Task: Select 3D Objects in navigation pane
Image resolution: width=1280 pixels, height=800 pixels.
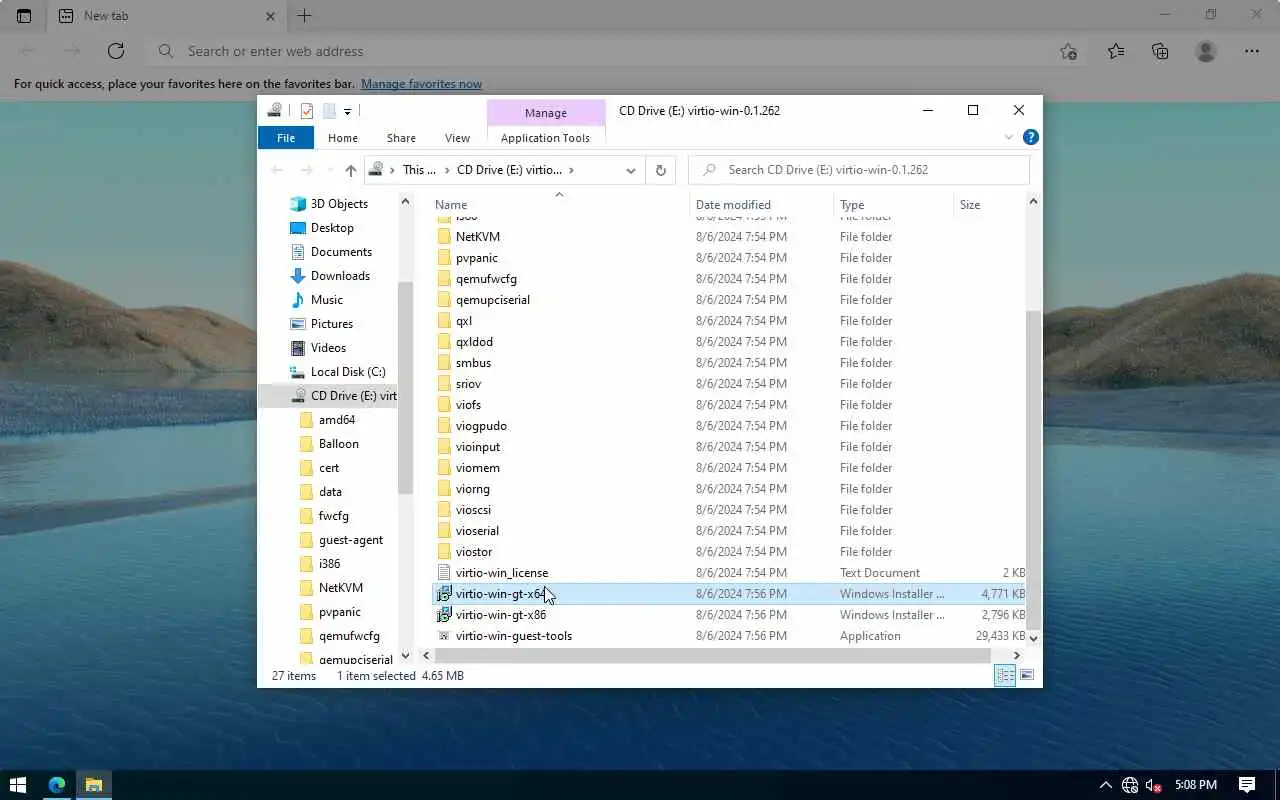Action: click(x=339, y=204)
